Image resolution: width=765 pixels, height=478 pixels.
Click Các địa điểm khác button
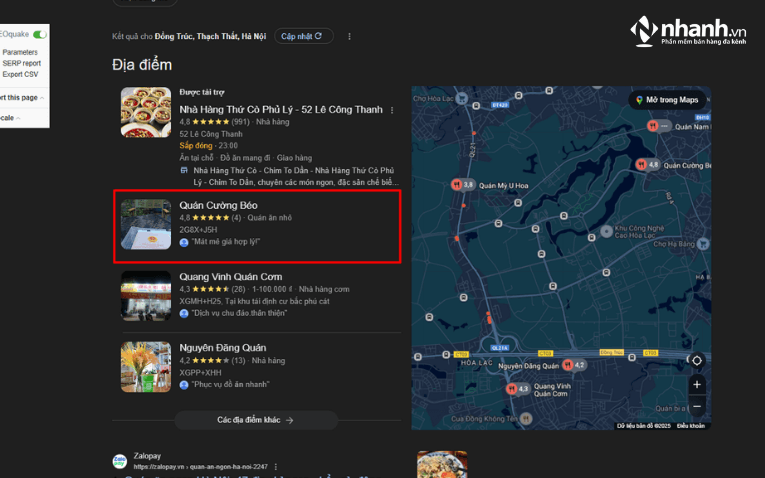[256, 420]
